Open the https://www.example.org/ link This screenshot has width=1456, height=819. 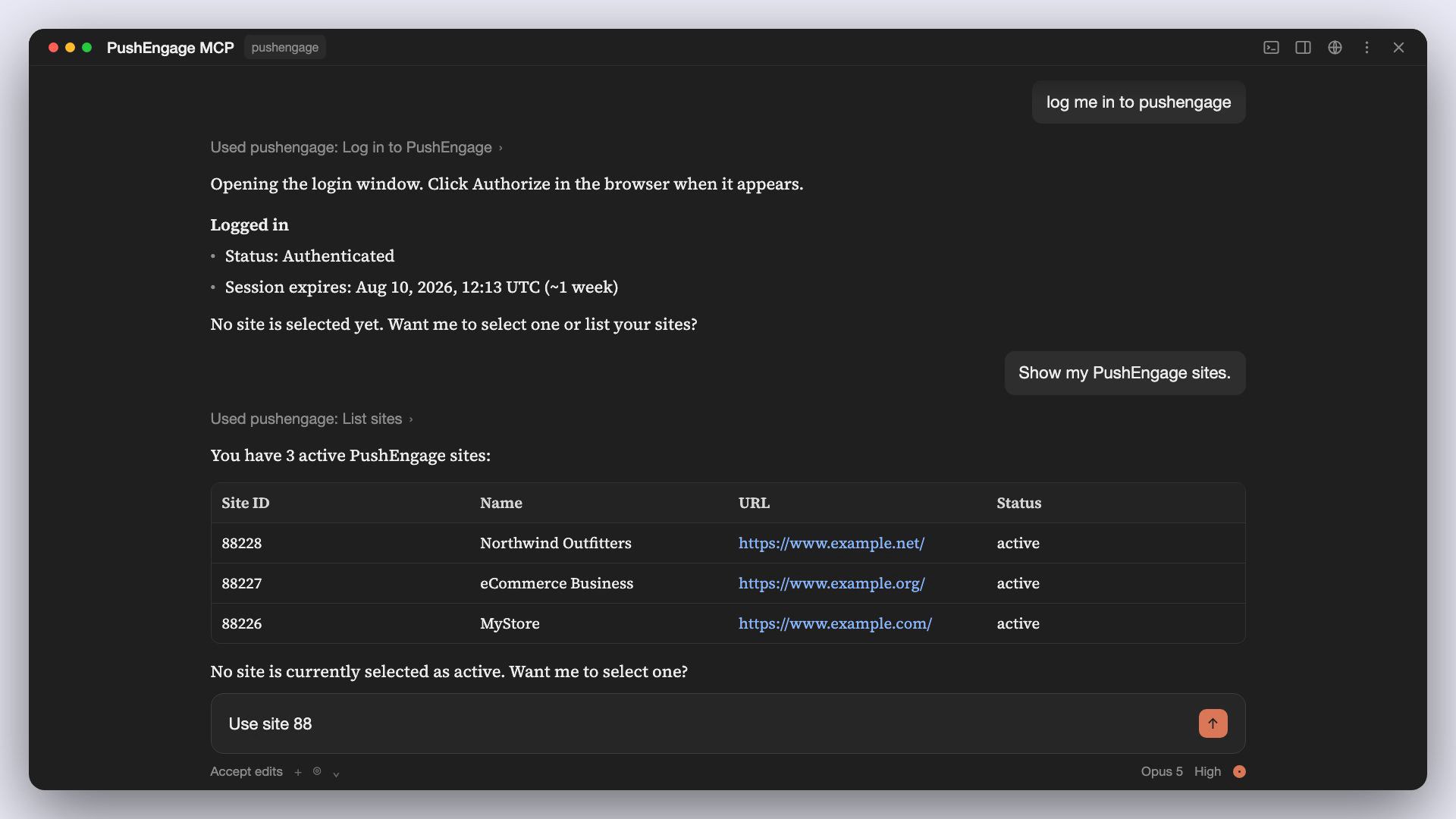point(831,583)
